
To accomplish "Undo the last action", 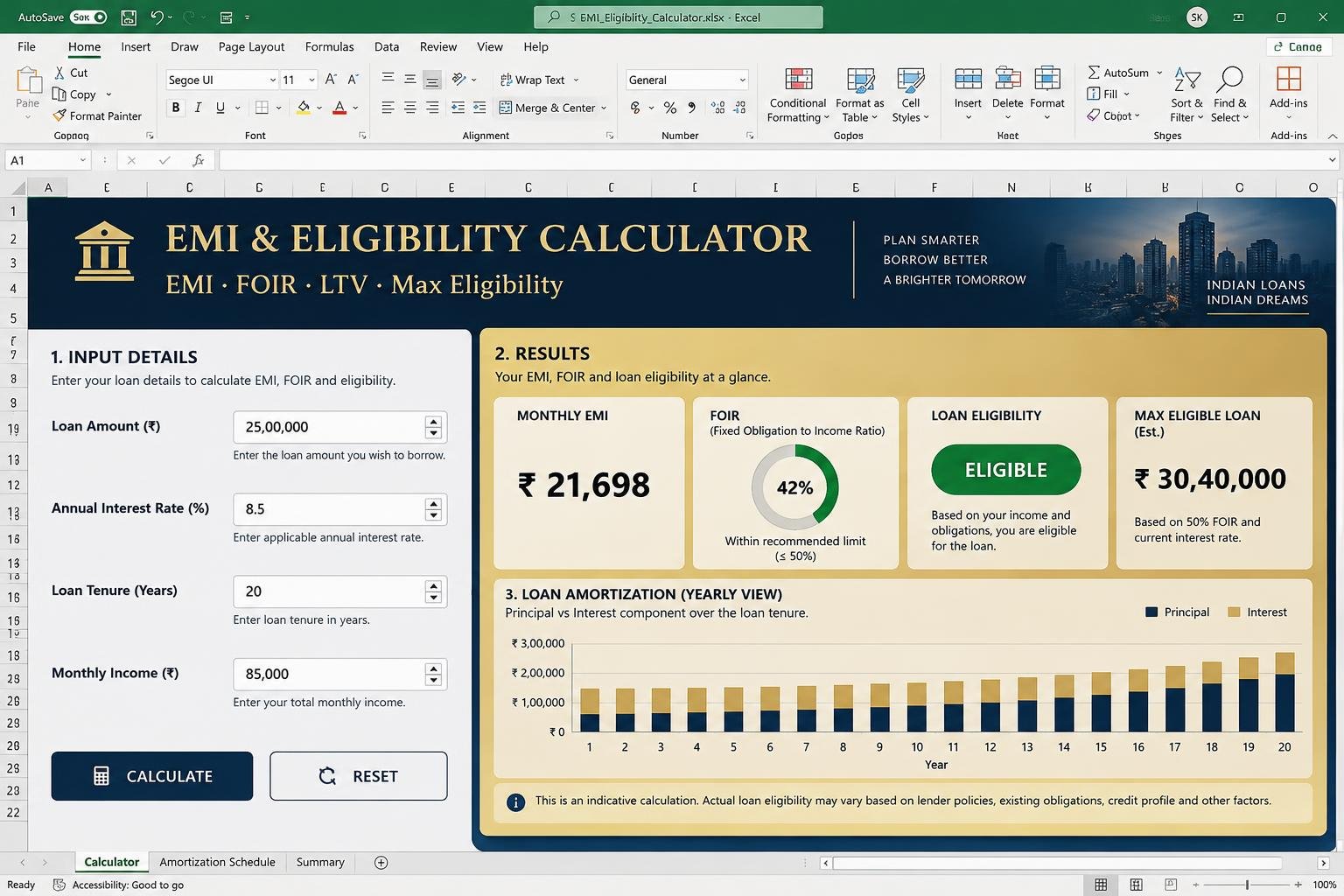I will (x=157, y=17).
